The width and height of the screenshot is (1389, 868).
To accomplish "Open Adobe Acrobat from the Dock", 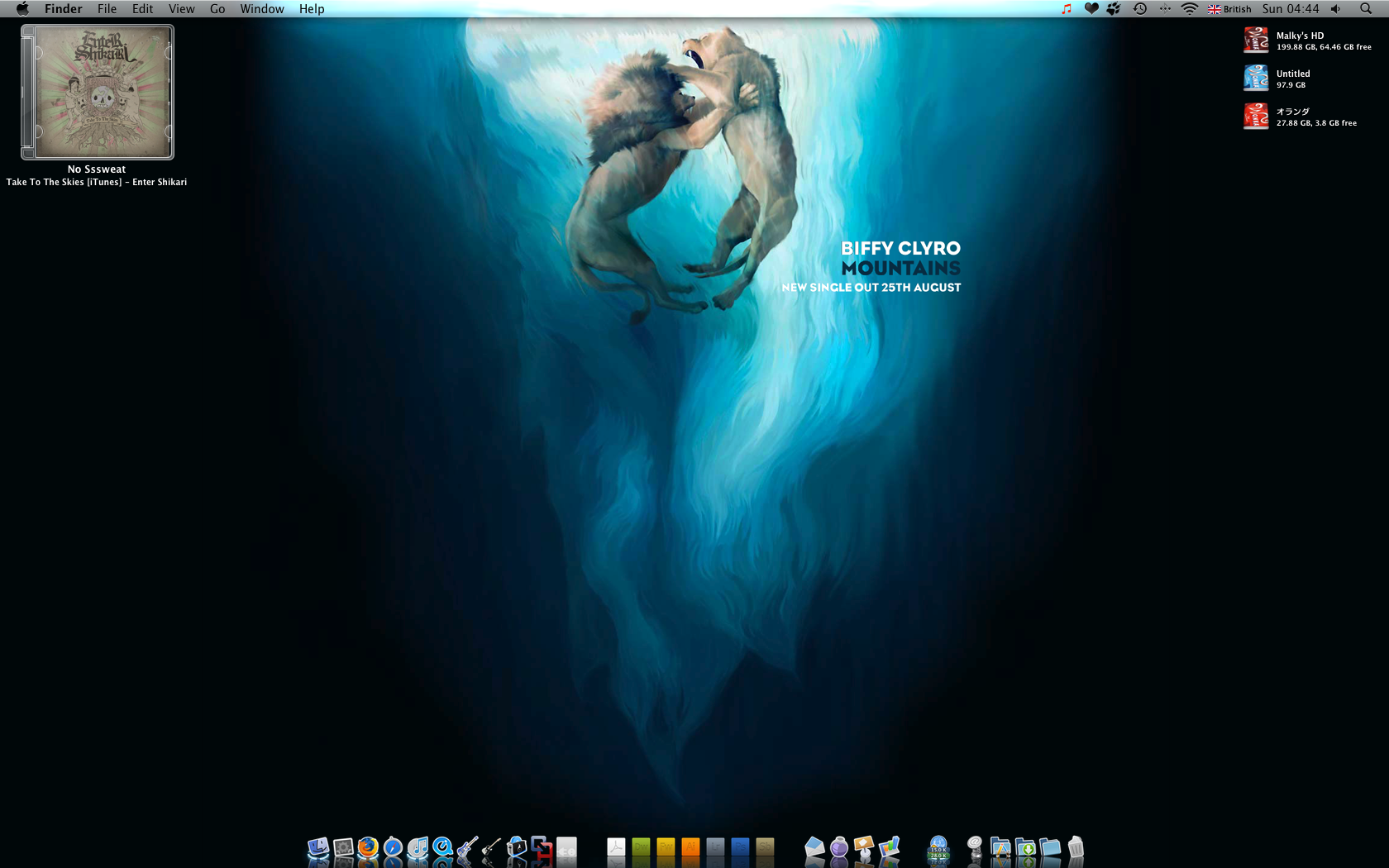I will tap(616, 848).
